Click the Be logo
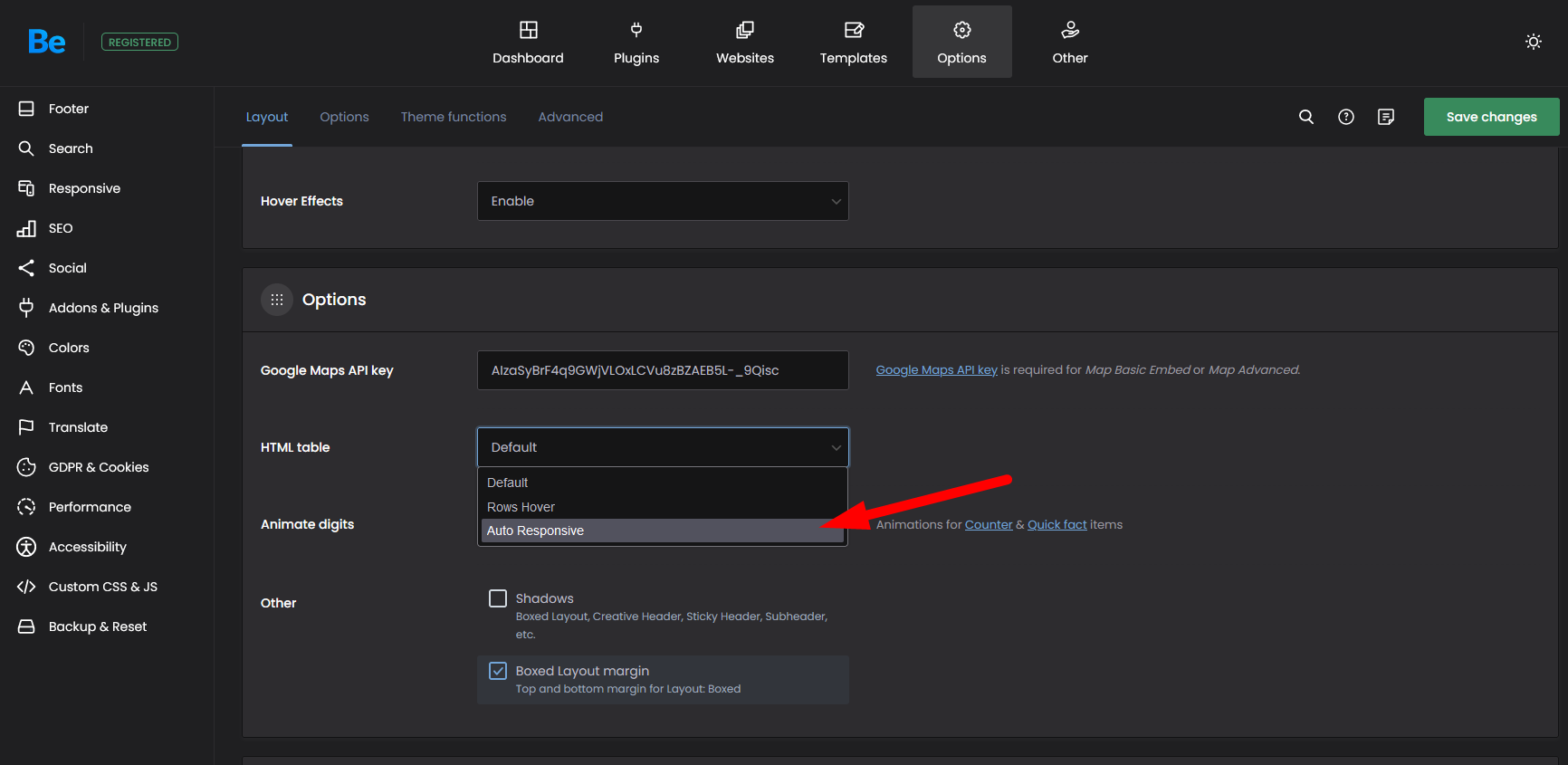Viewport: 1568px width, 765px height. point(46,42)
